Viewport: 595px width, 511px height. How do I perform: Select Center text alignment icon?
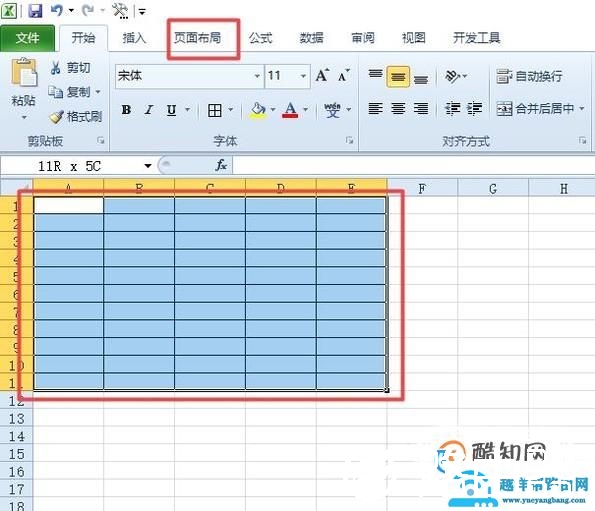[398, 109]
